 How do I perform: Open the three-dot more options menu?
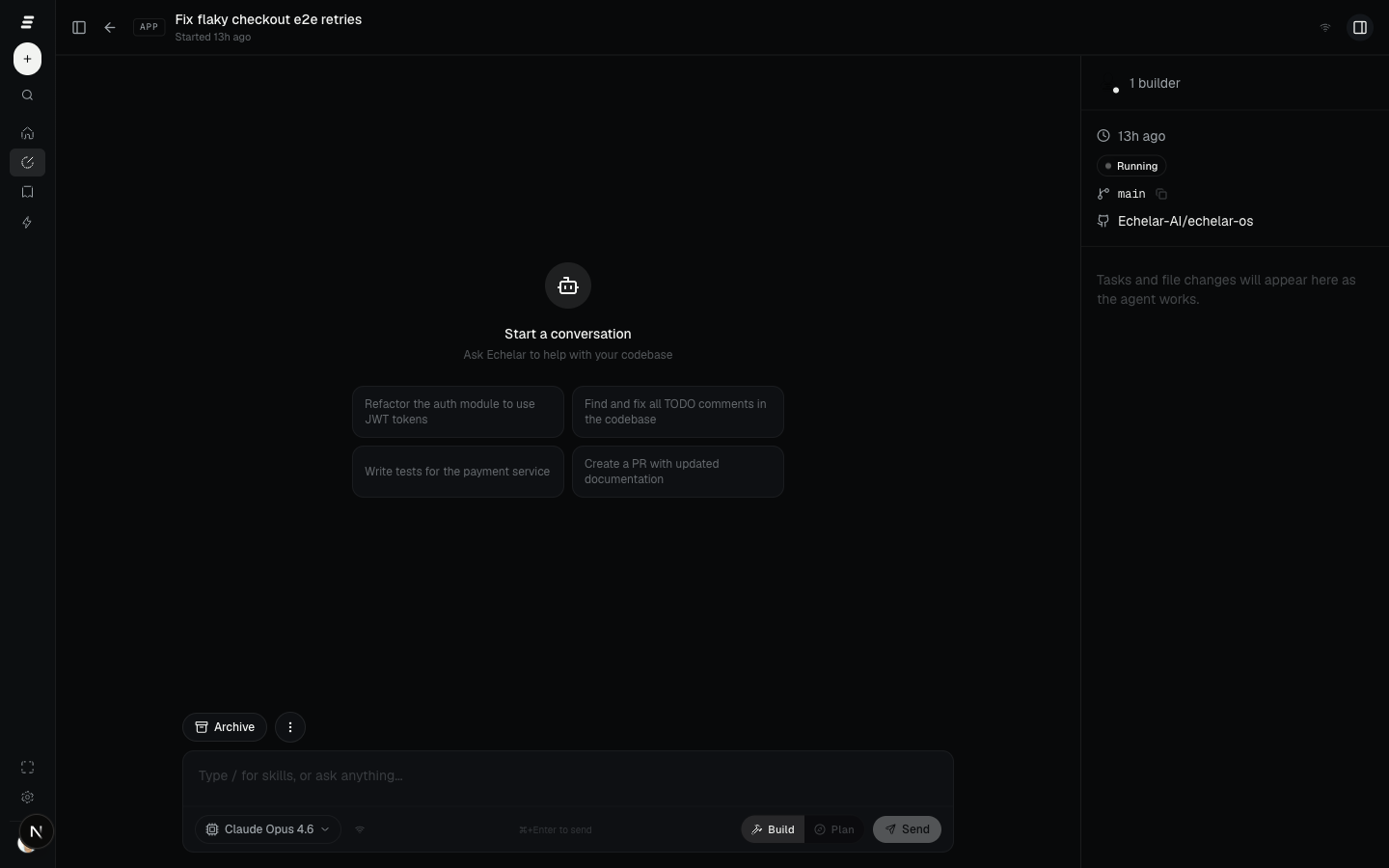point(290,727)
